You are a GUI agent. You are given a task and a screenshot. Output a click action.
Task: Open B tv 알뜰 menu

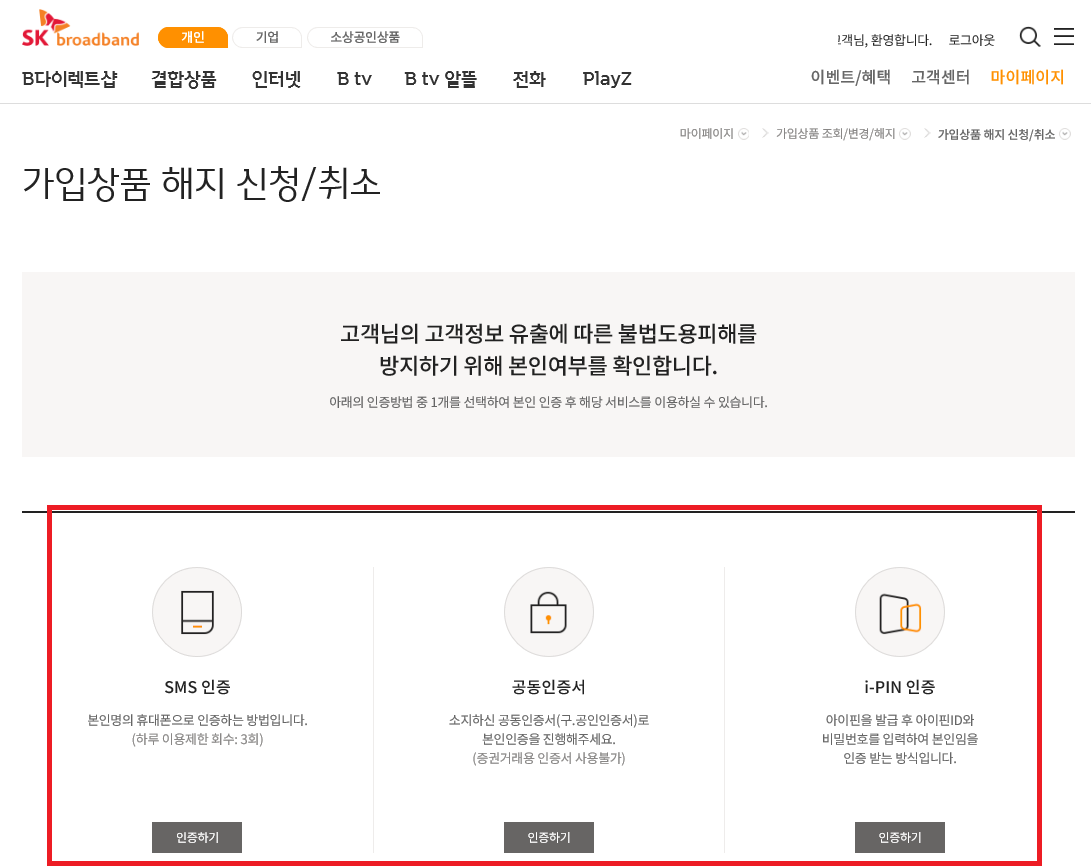pyautogui.click(x=440, y=79)
